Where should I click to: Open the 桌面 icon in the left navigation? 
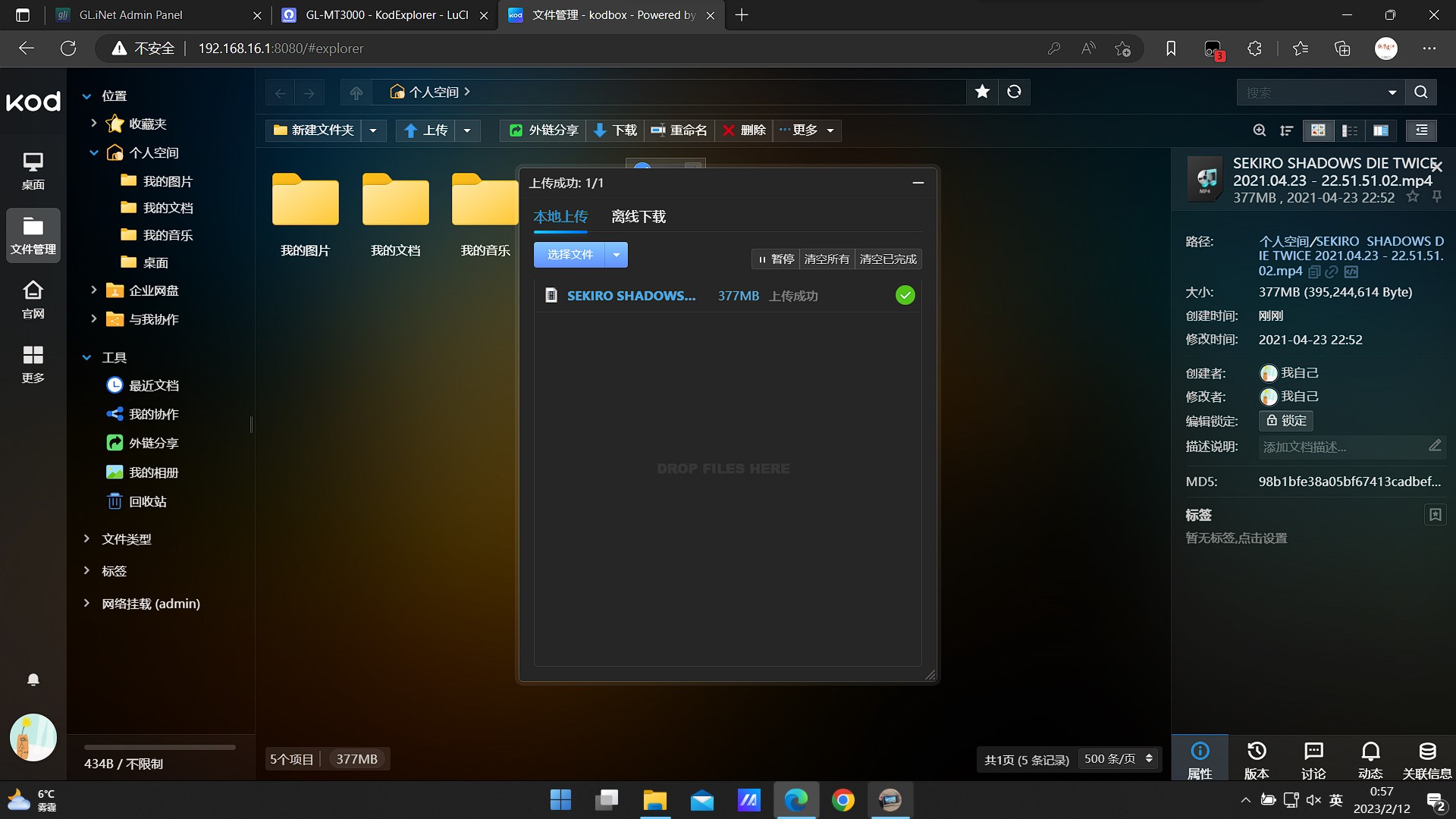(33, 171)
